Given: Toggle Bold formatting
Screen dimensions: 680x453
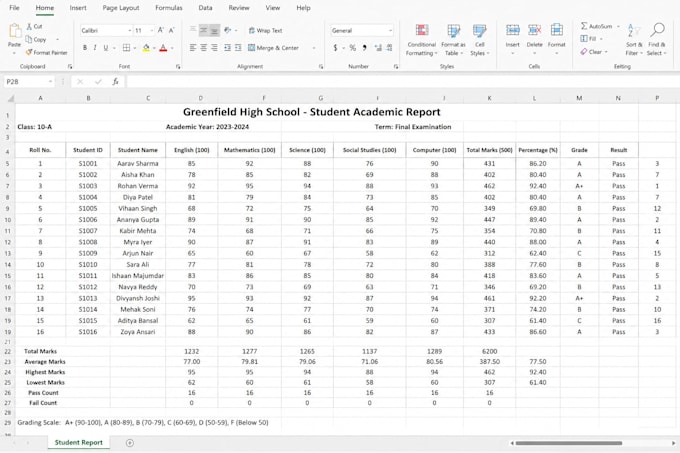Looking at the screenshot, I should pos(85,48).
